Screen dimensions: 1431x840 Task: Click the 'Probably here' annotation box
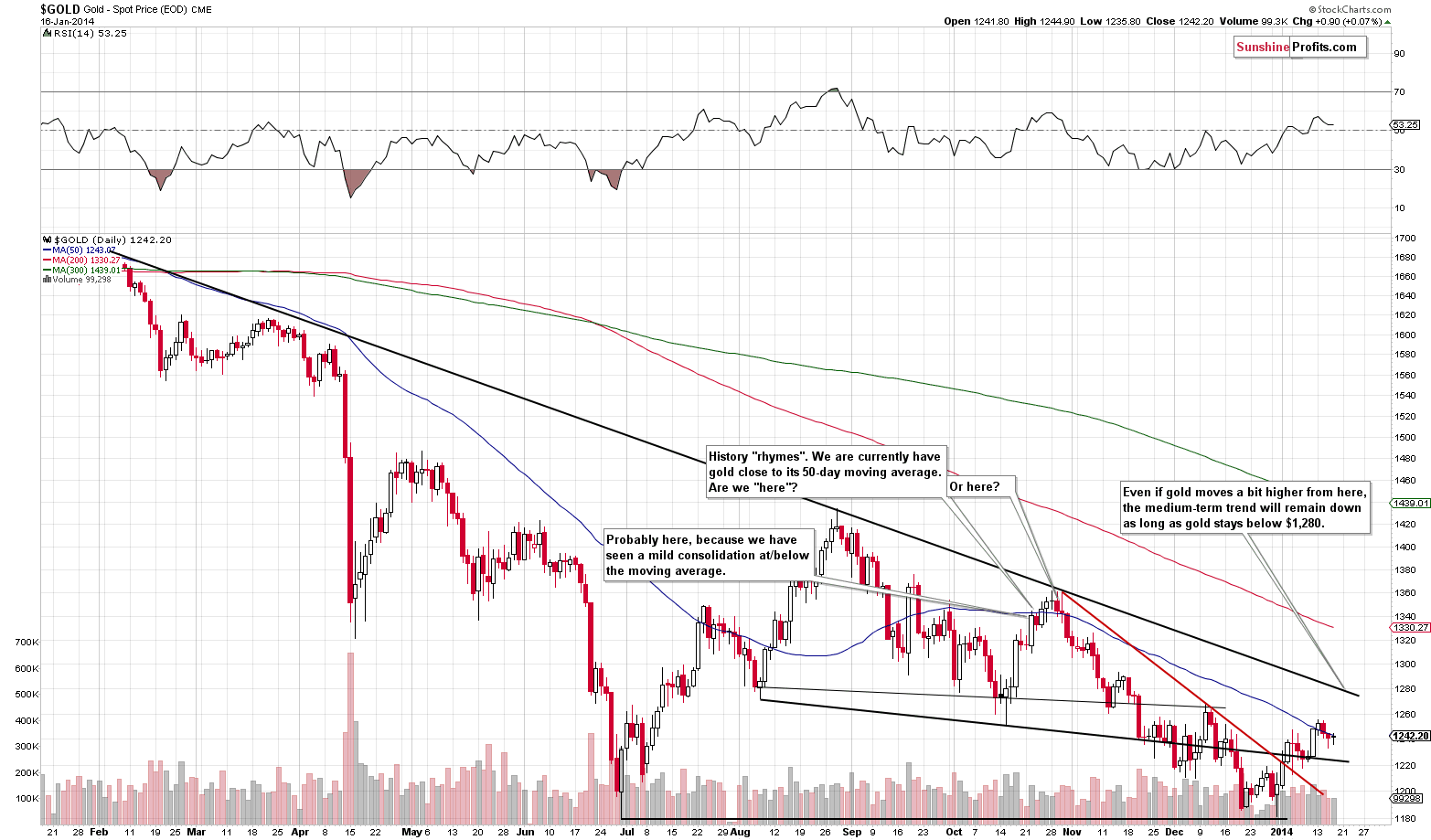pos(708,555)
